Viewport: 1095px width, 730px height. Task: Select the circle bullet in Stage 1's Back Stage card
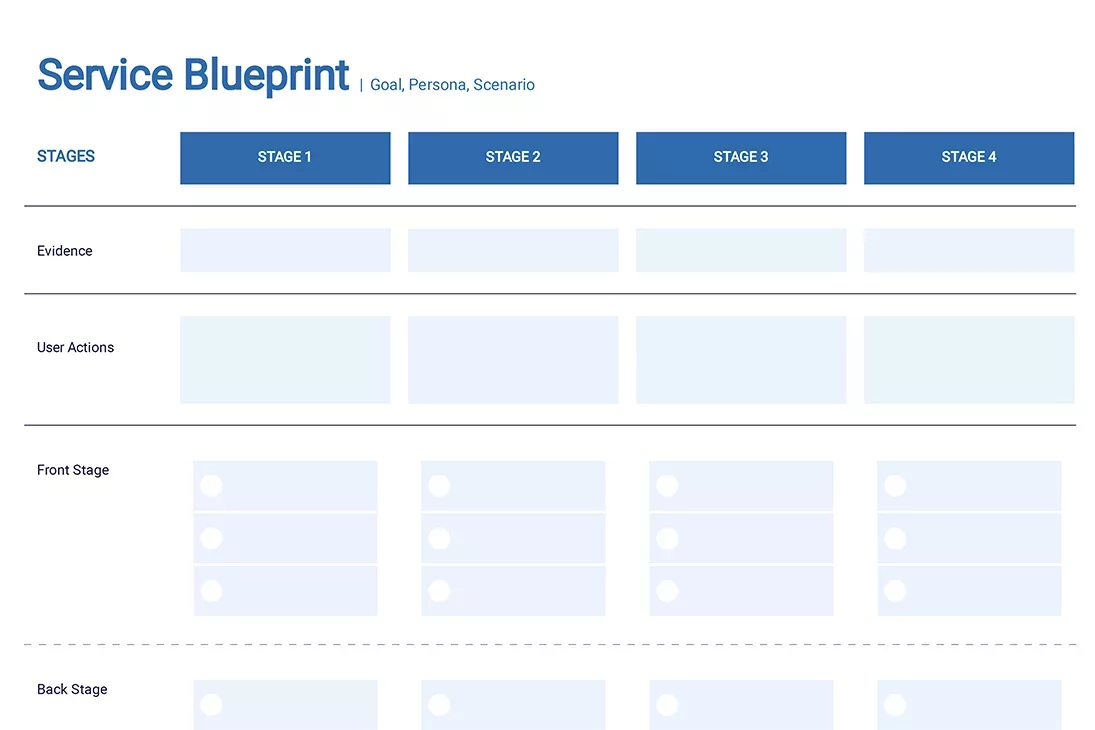211,705
